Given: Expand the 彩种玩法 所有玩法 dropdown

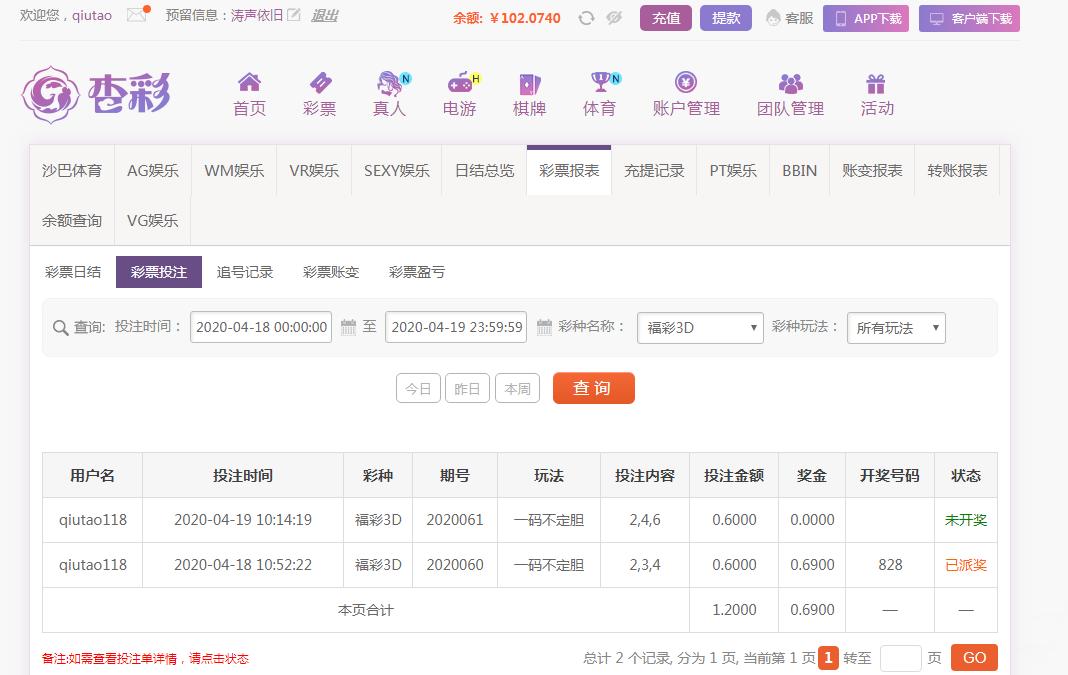Looking at the screenshot, I should (x=896, y=328).
